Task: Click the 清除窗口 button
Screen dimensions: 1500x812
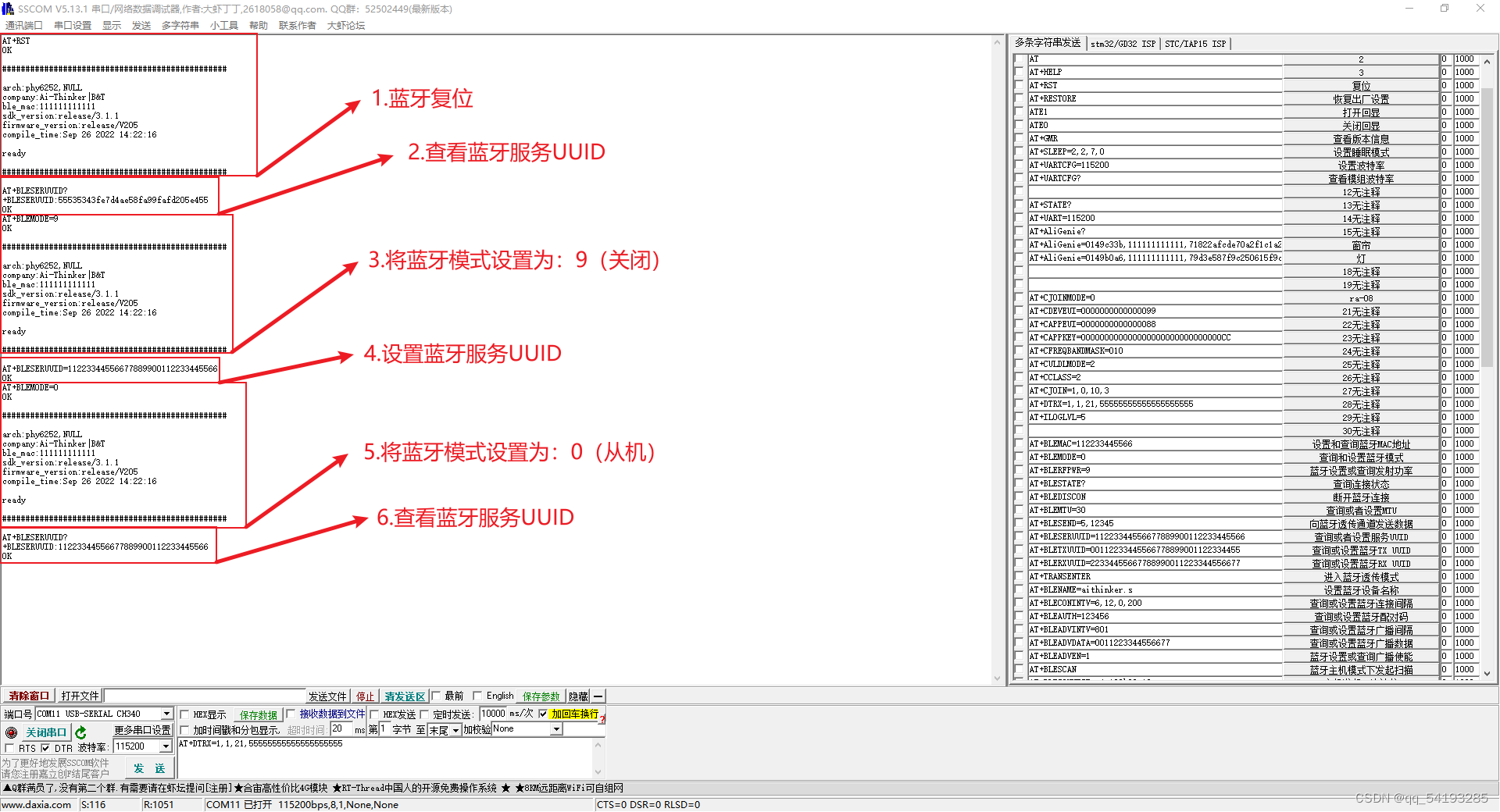Action: pyautogui.click(x=29, y=696)
